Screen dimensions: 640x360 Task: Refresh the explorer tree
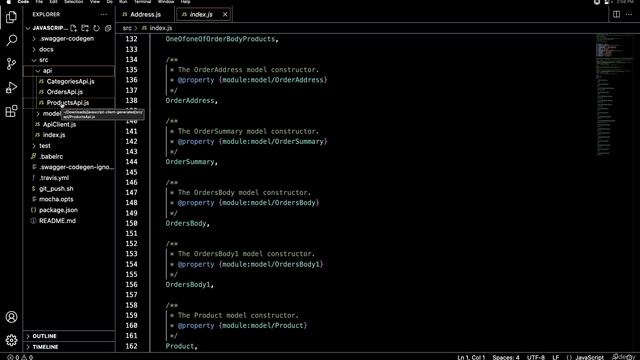click(x=96, y=28)
